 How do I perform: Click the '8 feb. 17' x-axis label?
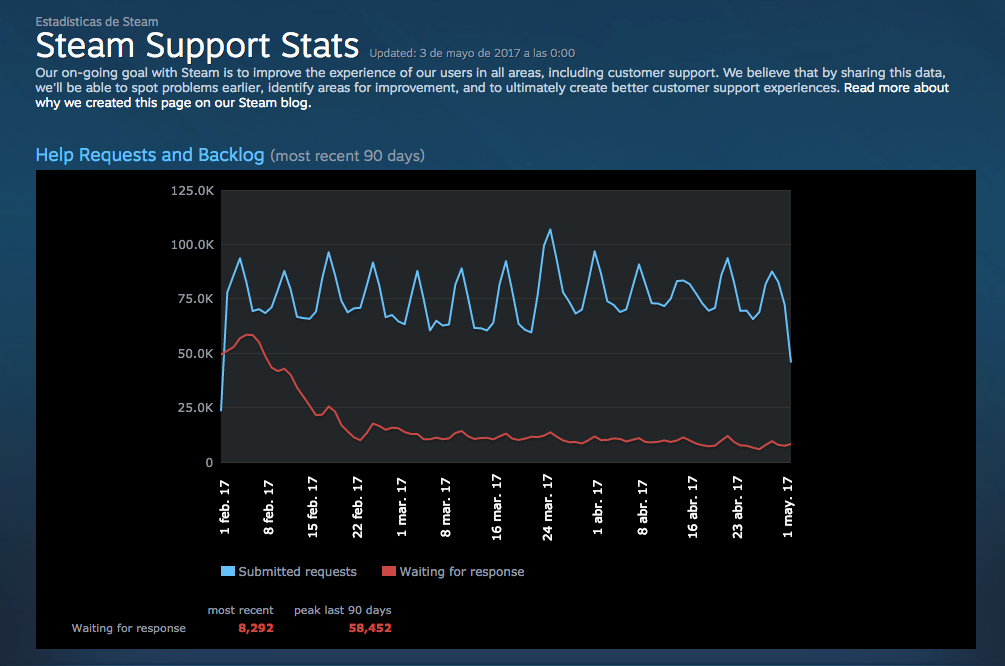269,507
